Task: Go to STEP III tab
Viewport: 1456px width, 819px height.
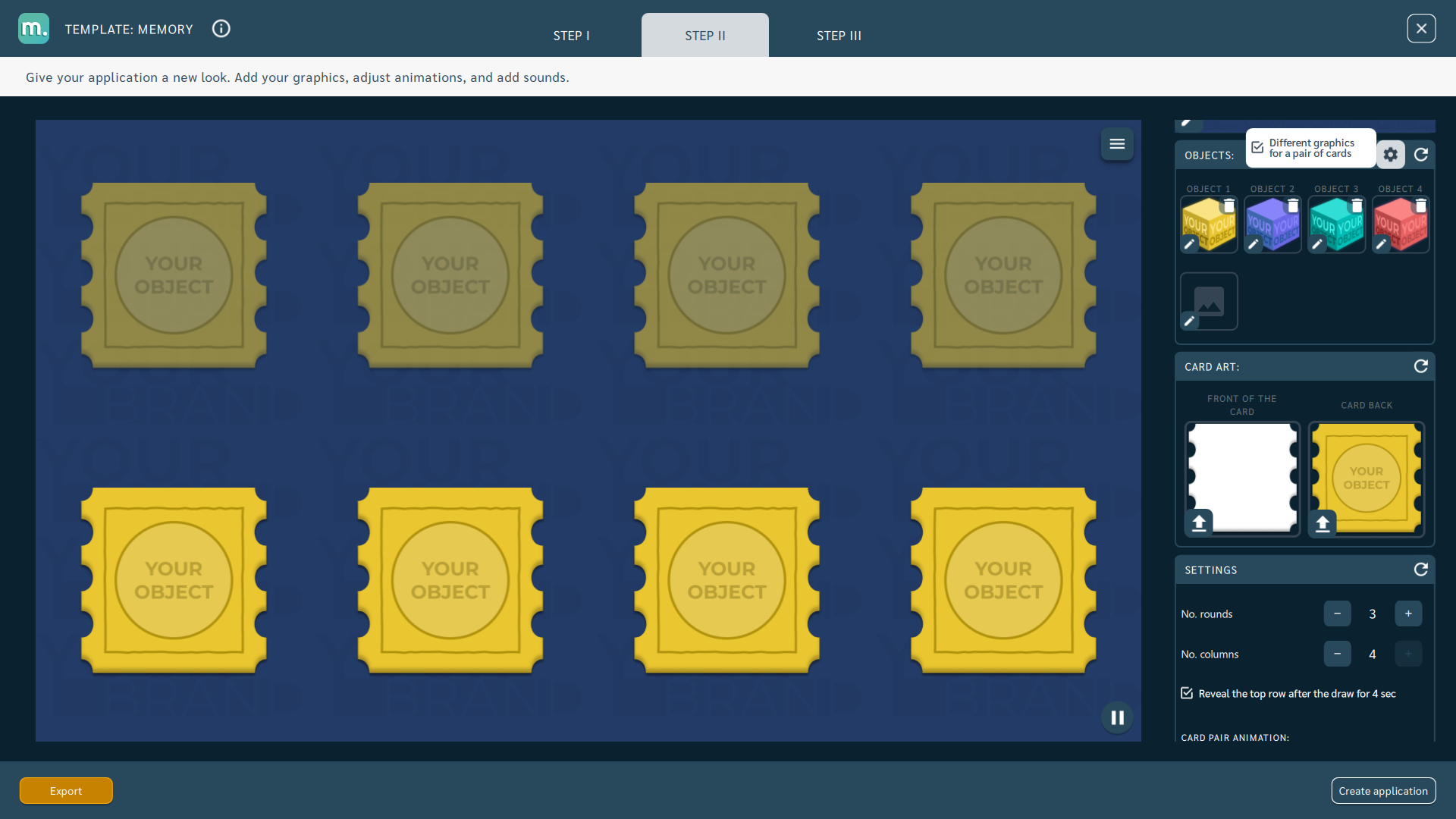Action: 839,36
